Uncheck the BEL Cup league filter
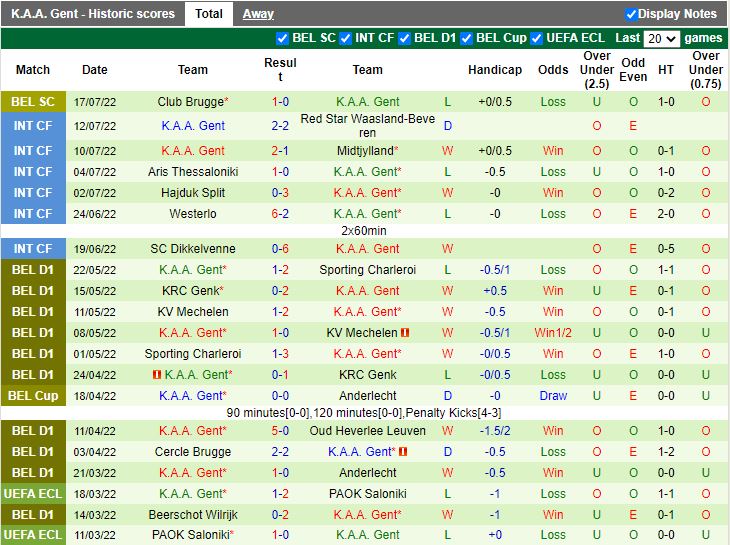The image size is (730, 545). coord(466,39)
